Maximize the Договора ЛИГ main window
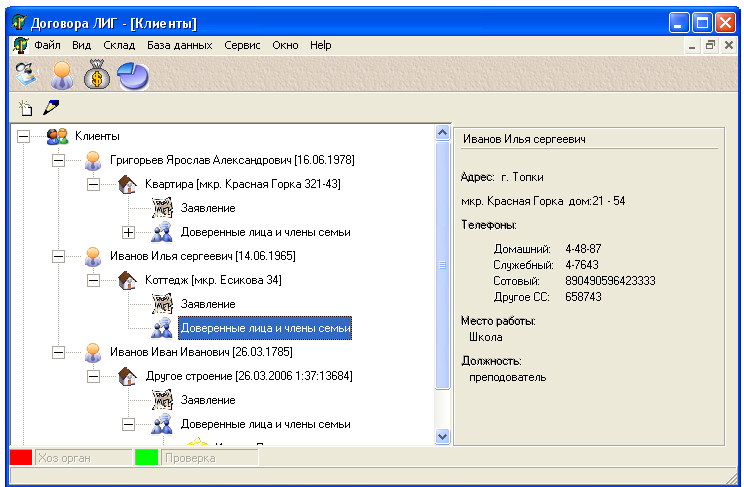This screenshot has height=487, width=744. (702, 23)
